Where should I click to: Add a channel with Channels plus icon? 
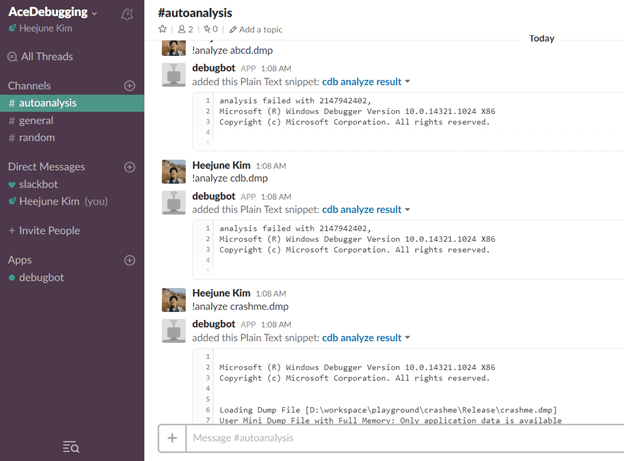click(129, 86)
